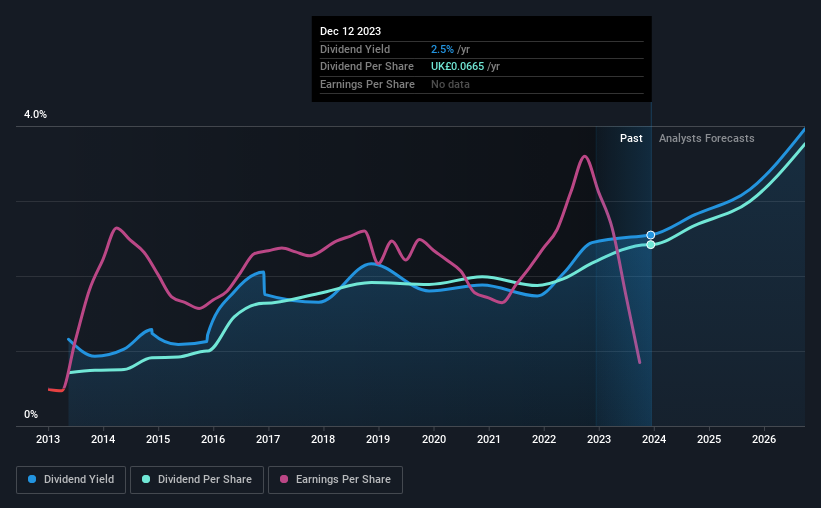
Task: Click the UK£0.0665 dividend per share value
Action: click(x=458, y=67)
